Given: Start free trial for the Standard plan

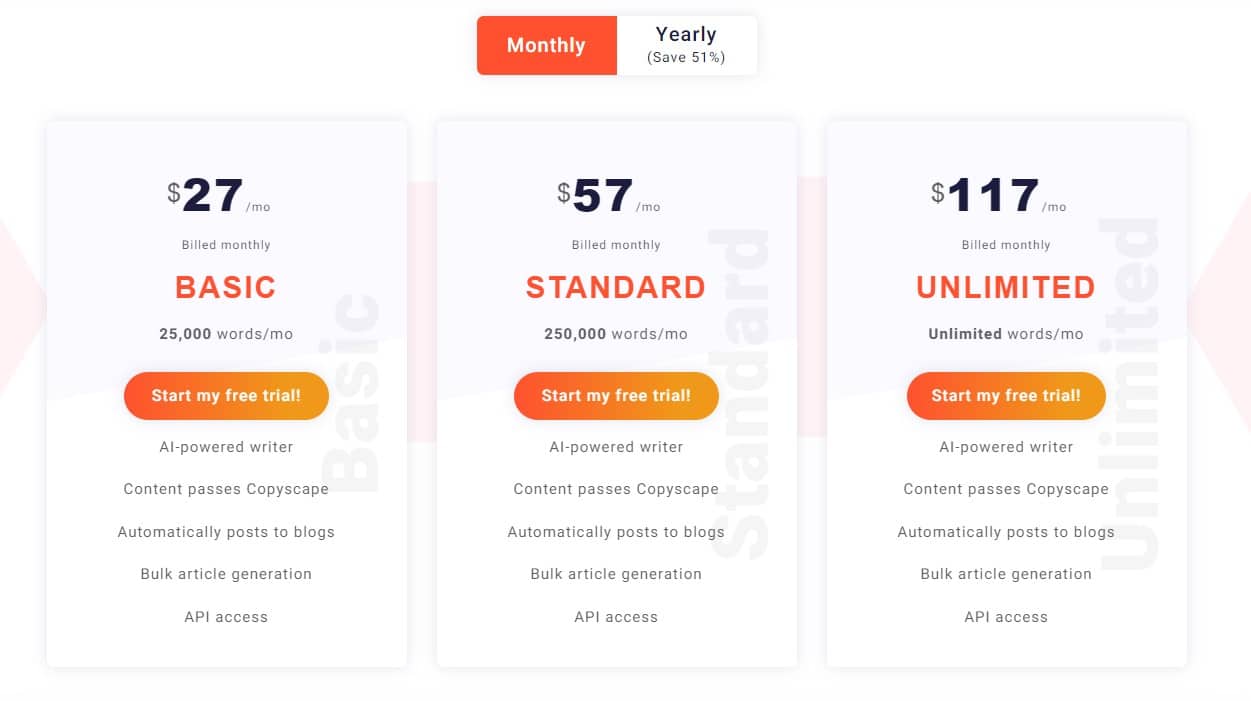Looking at the screenshot, I should click(616, 396).
